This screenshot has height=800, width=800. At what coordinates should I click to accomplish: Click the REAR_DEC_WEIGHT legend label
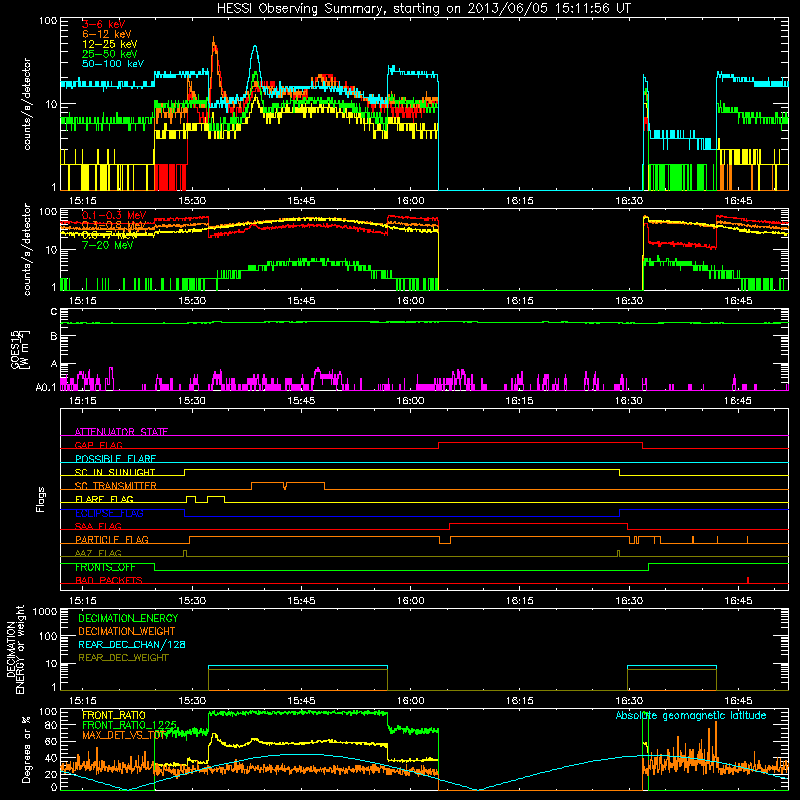pyautogui.click(x=123, y=658)
